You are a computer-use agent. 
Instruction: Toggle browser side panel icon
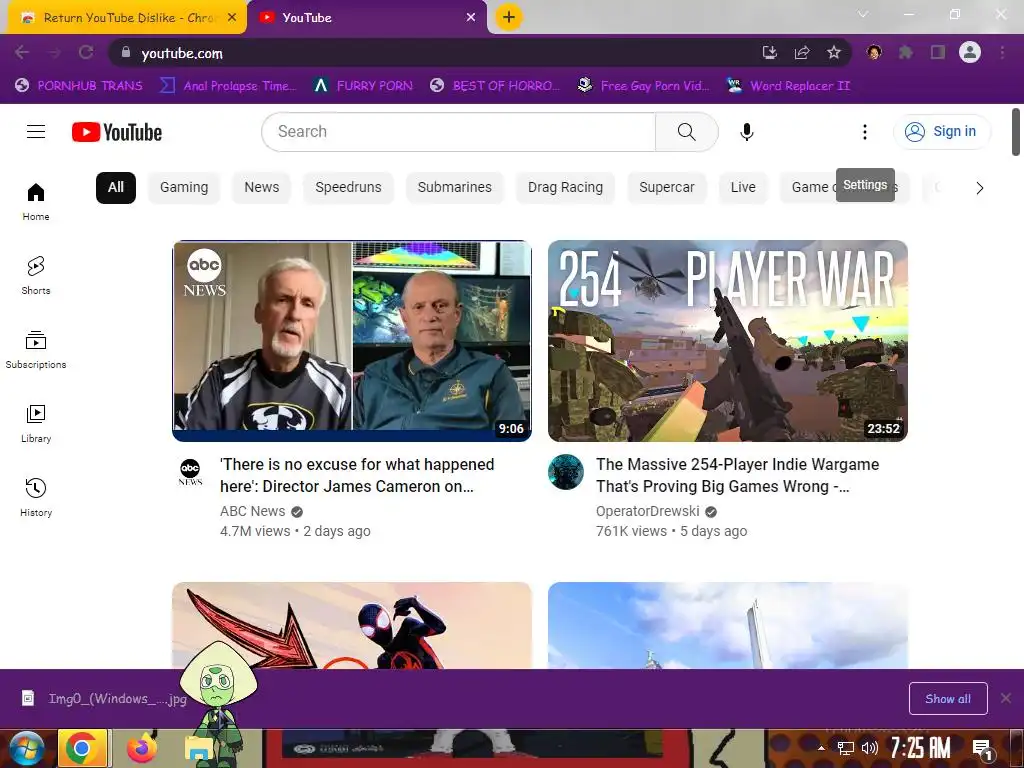[938, 53]
